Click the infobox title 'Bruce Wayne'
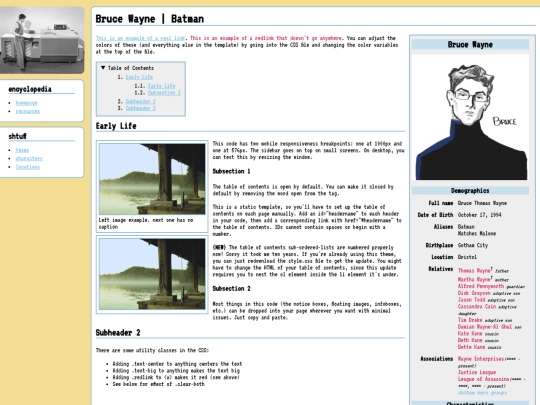540x405 pixels. click(x=470, y=44)
